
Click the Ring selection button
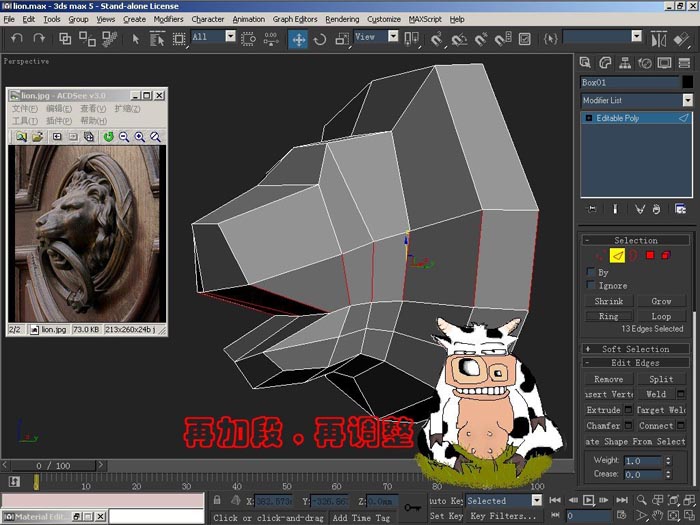(x=608, y=316)
